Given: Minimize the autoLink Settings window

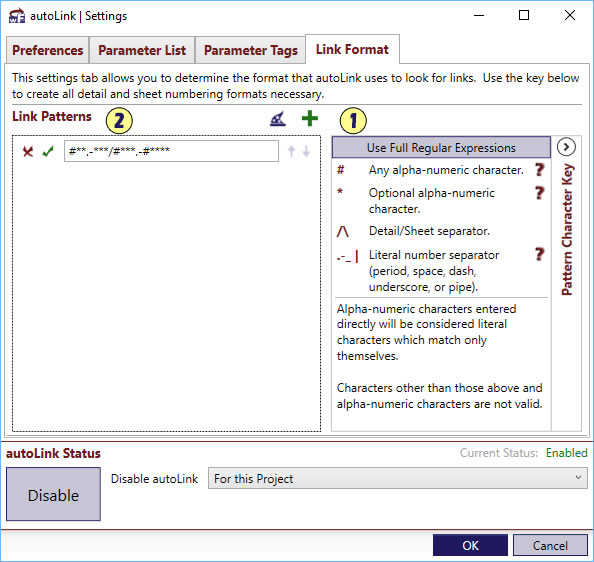Looking at the screenshot, I should [479, 16].
